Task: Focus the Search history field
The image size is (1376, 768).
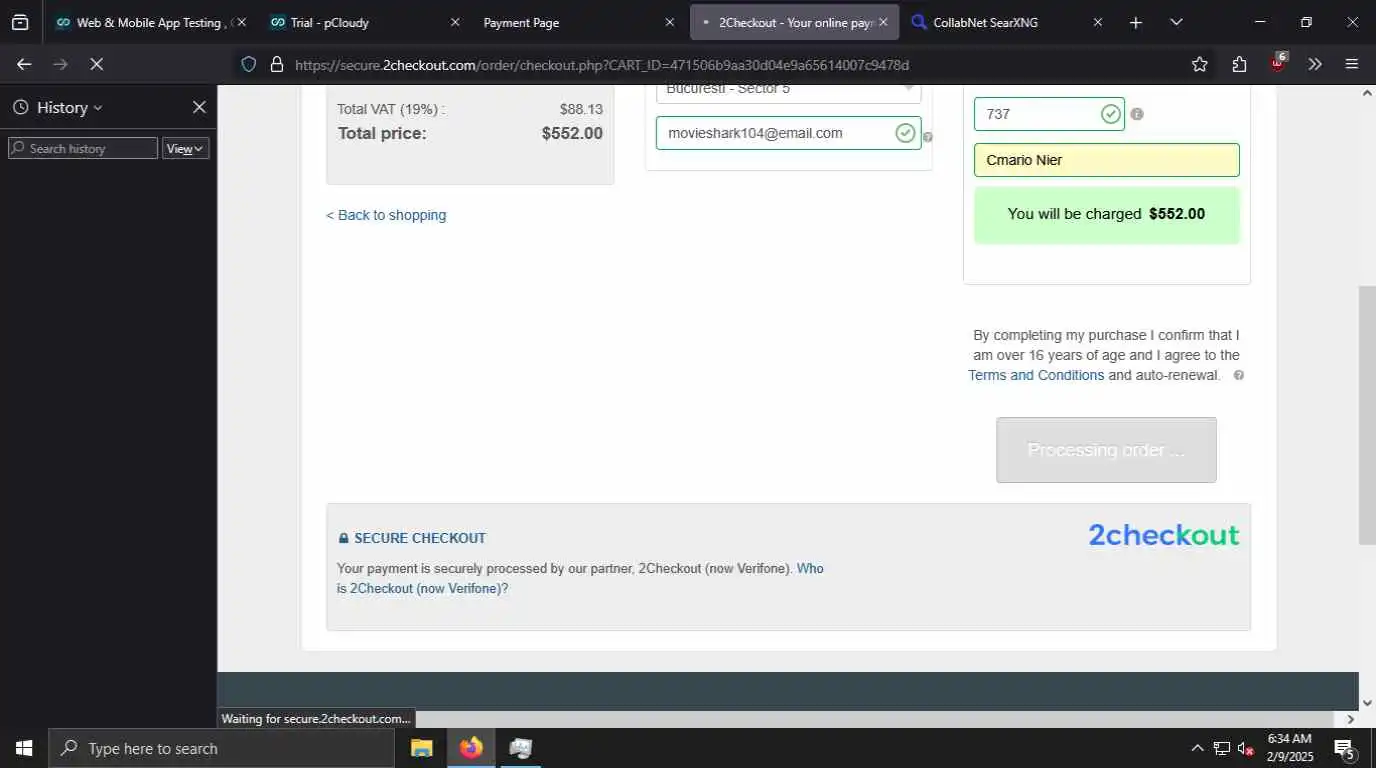Action: tap(83, 148)
